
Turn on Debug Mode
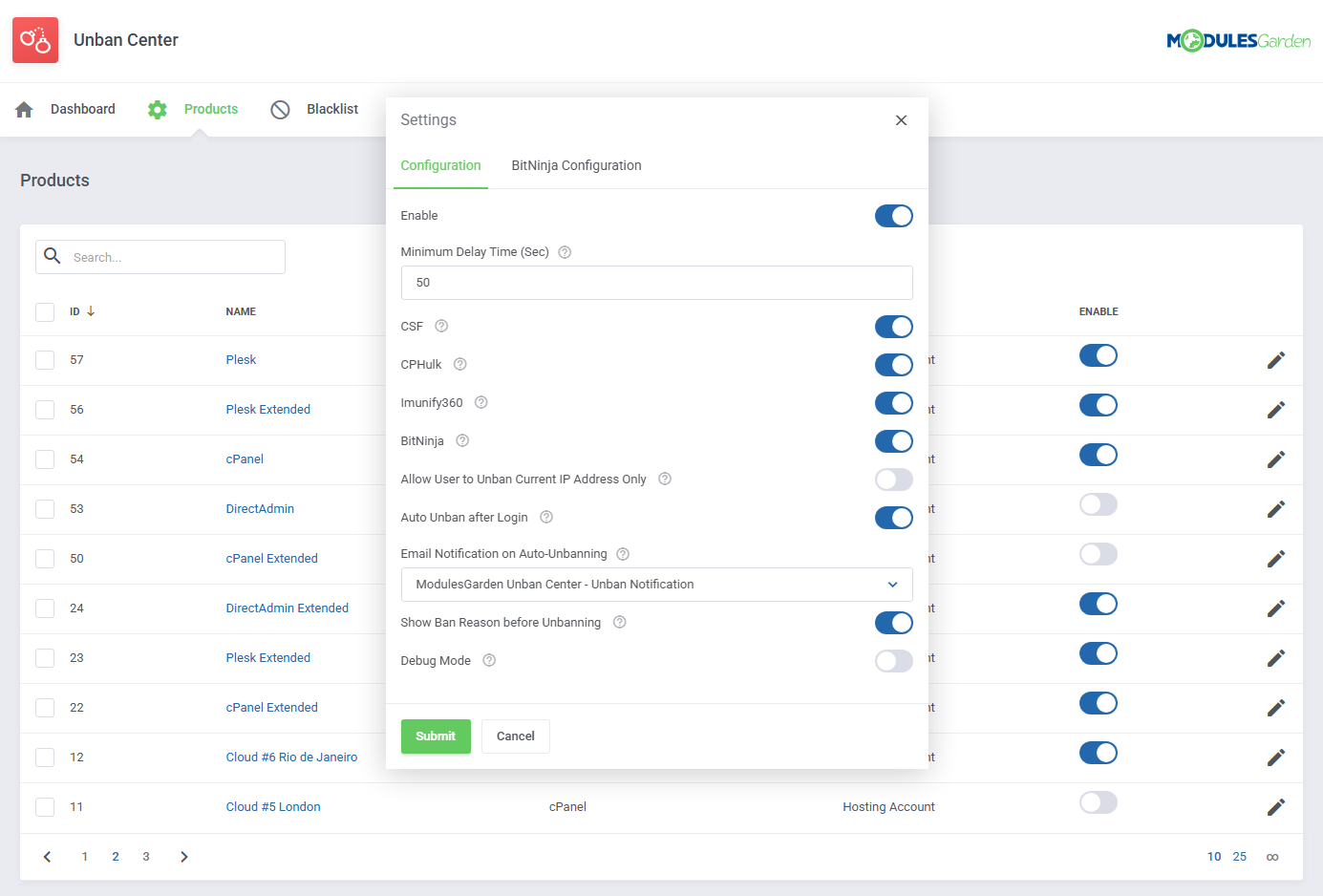point(893,661)
